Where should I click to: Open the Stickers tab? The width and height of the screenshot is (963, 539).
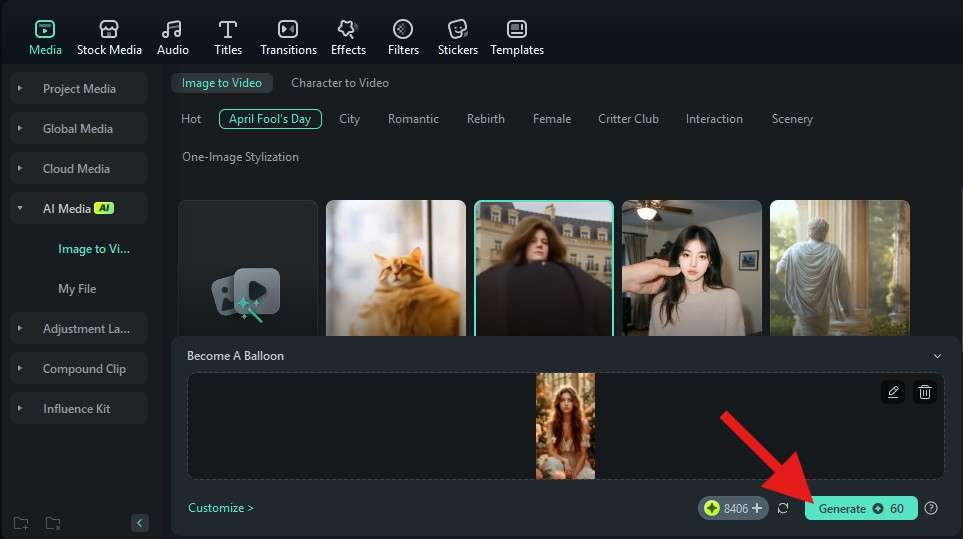[x=458, y=37]
